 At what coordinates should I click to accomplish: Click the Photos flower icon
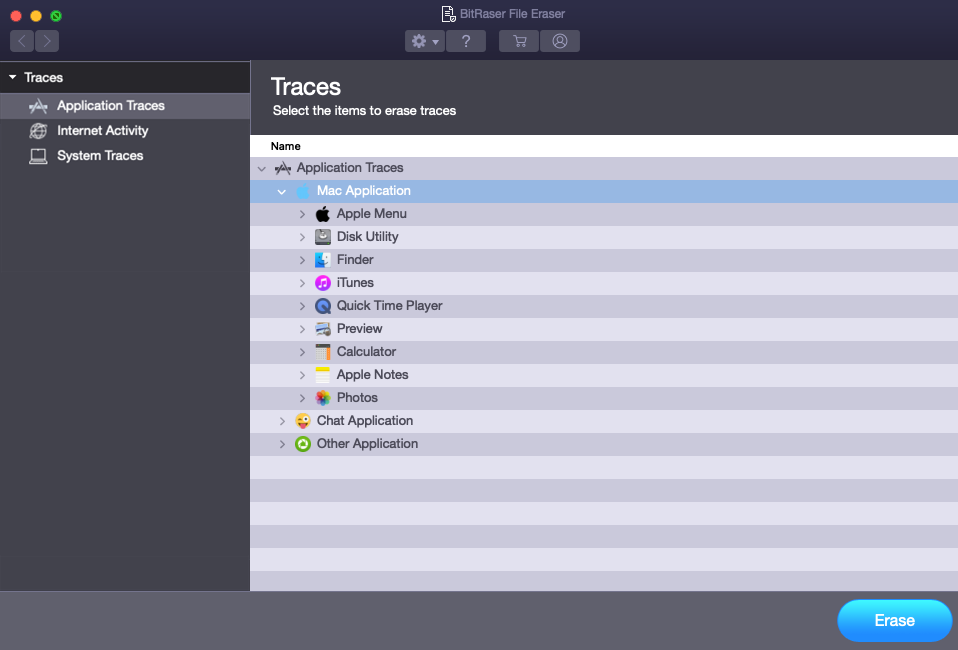click(x=323, y=398)
